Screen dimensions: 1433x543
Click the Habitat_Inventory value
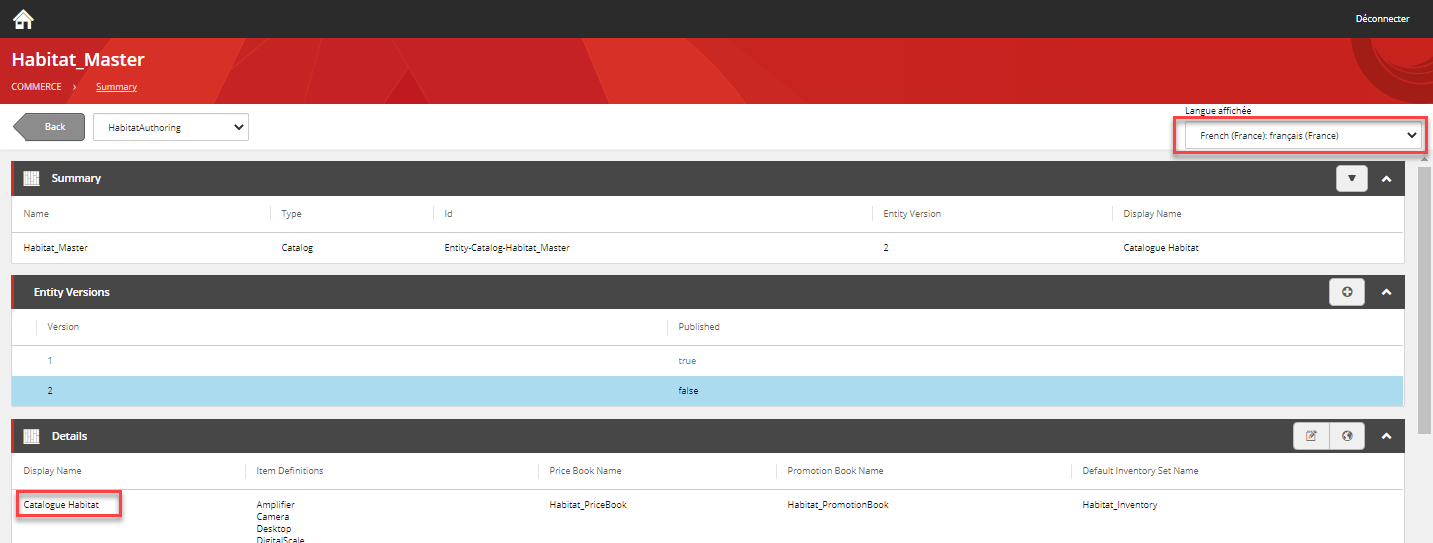click(x=1120, y=505)
